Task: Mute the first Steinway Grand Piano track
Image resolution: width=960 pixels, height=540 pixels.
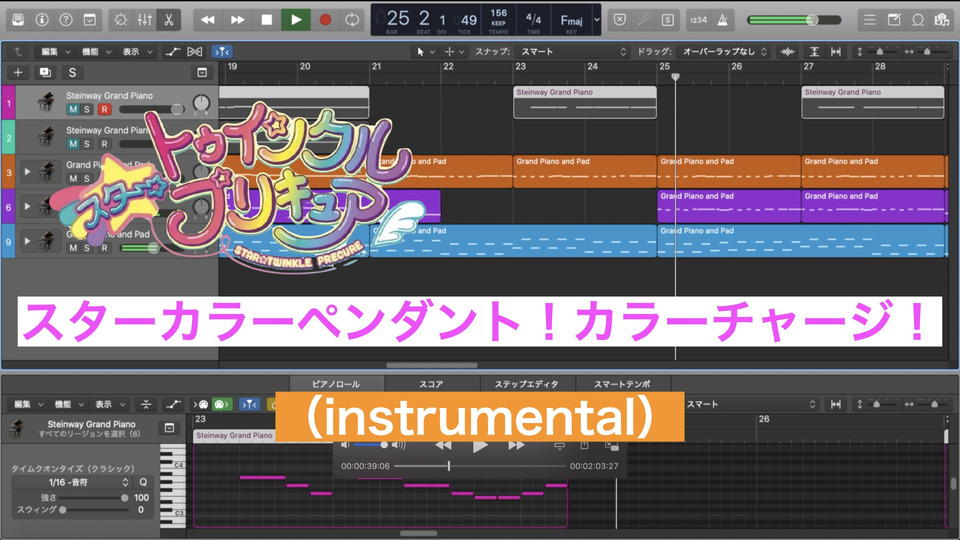Action: tap(73, 109)
